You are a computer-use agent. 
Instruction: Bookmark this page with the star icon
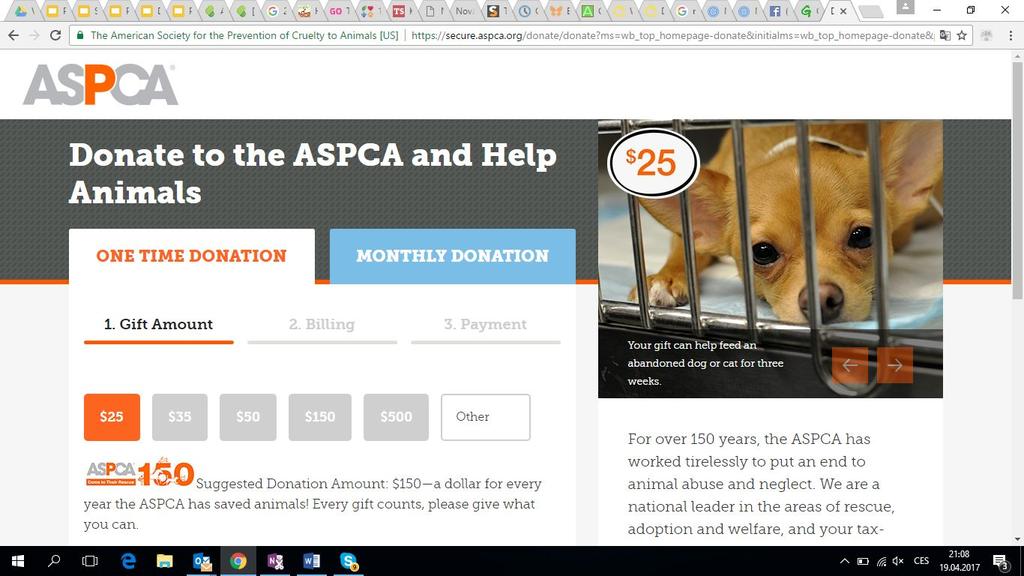point(961,35)
